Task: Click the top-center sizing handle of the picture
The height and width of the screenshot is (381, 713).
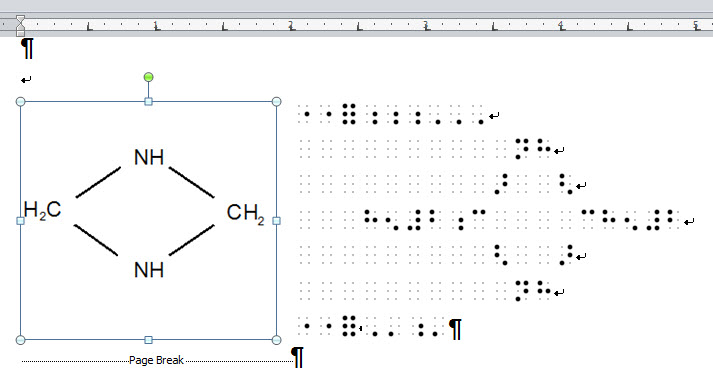Action: pos(148,101)
